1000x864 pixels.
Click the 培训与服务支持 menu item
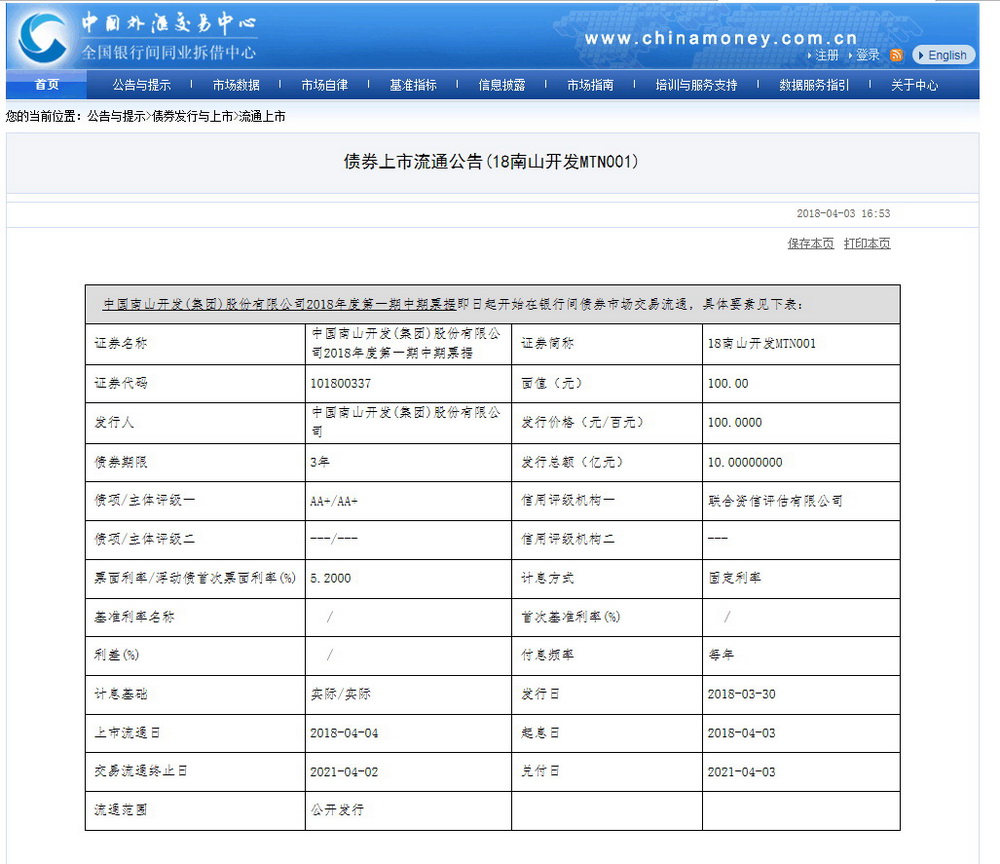(696, 86)
